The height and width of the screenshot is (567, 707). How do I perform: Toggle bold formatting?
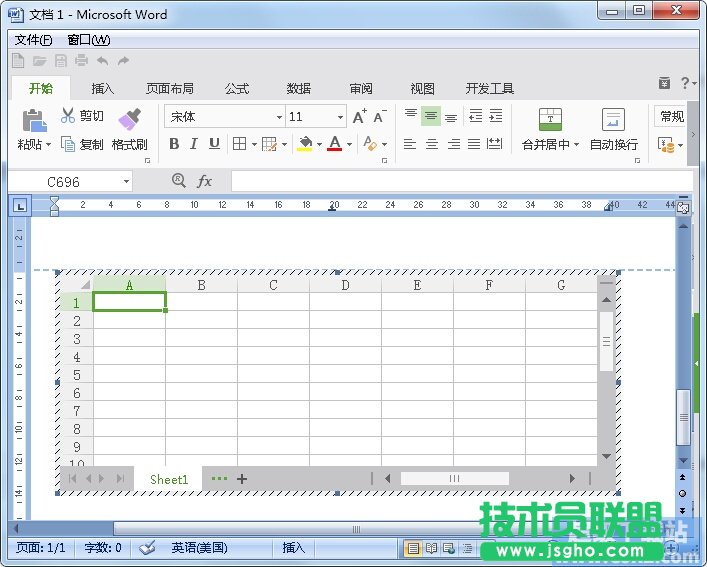174,144
